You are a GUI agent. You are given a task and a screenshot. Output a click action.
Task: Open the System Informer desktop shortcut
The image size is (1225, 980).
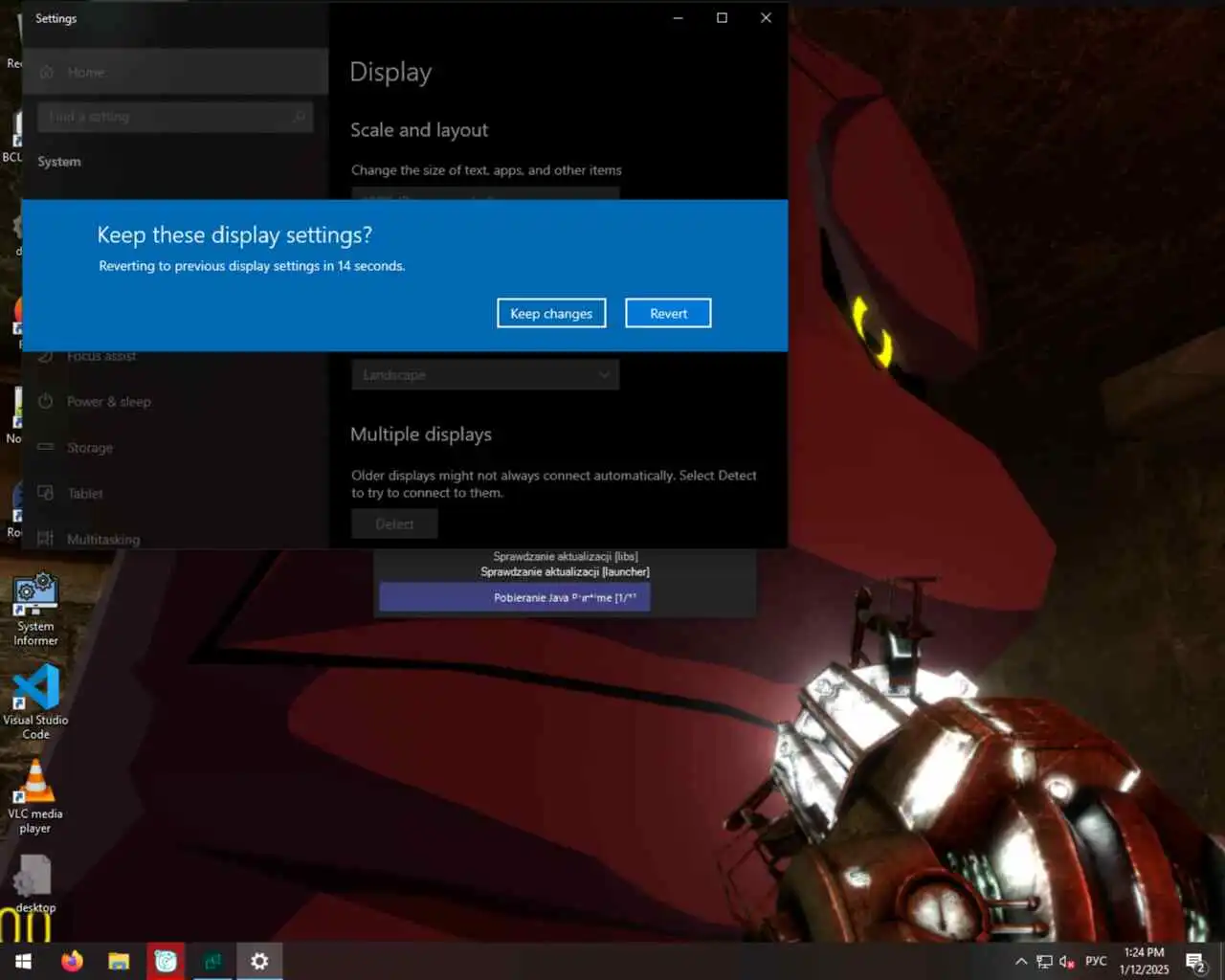35,611
